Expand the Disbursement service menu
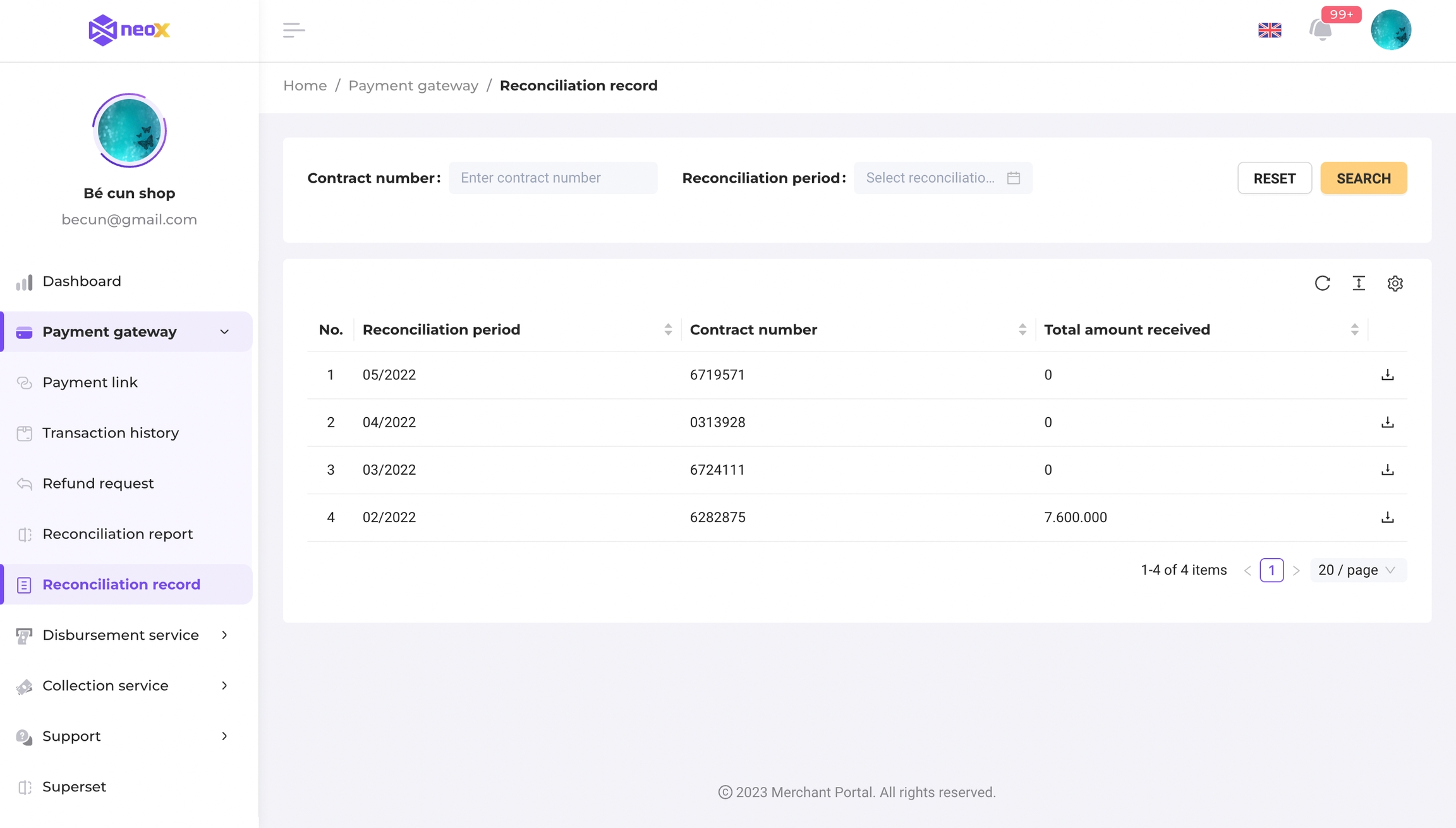 point(121,635)
